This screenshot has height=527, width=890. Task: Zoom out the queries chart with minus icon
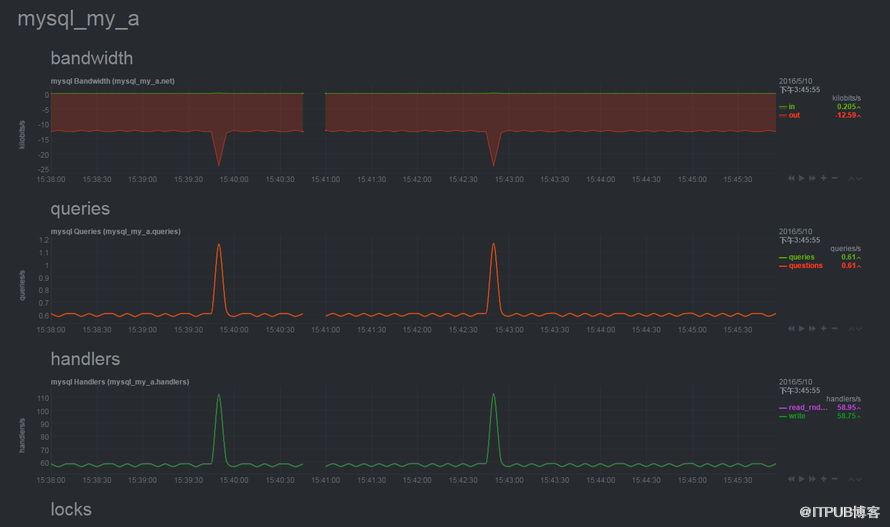[834, 329]
